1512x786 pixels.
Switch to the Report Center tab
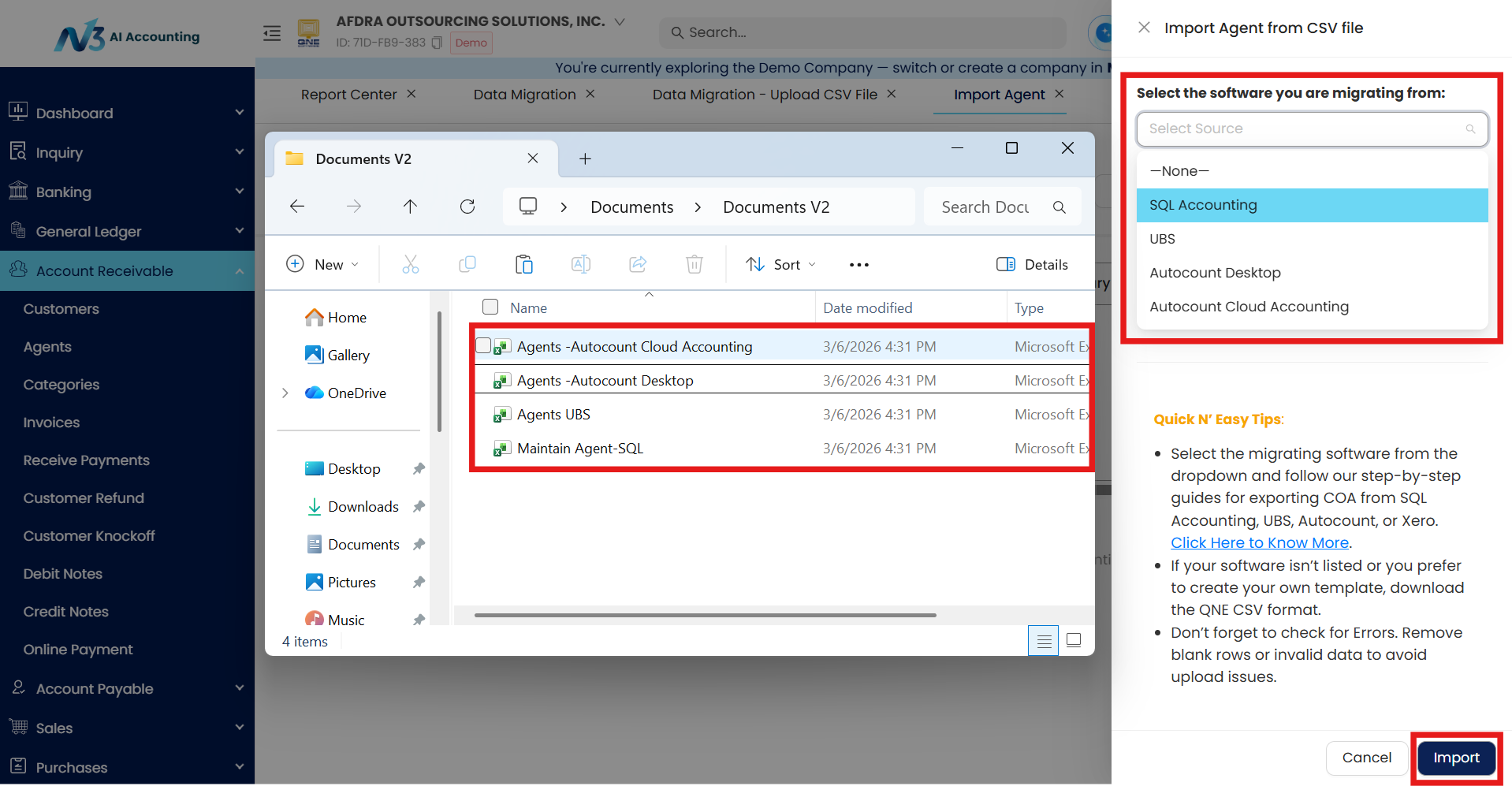tap(349, 95)
